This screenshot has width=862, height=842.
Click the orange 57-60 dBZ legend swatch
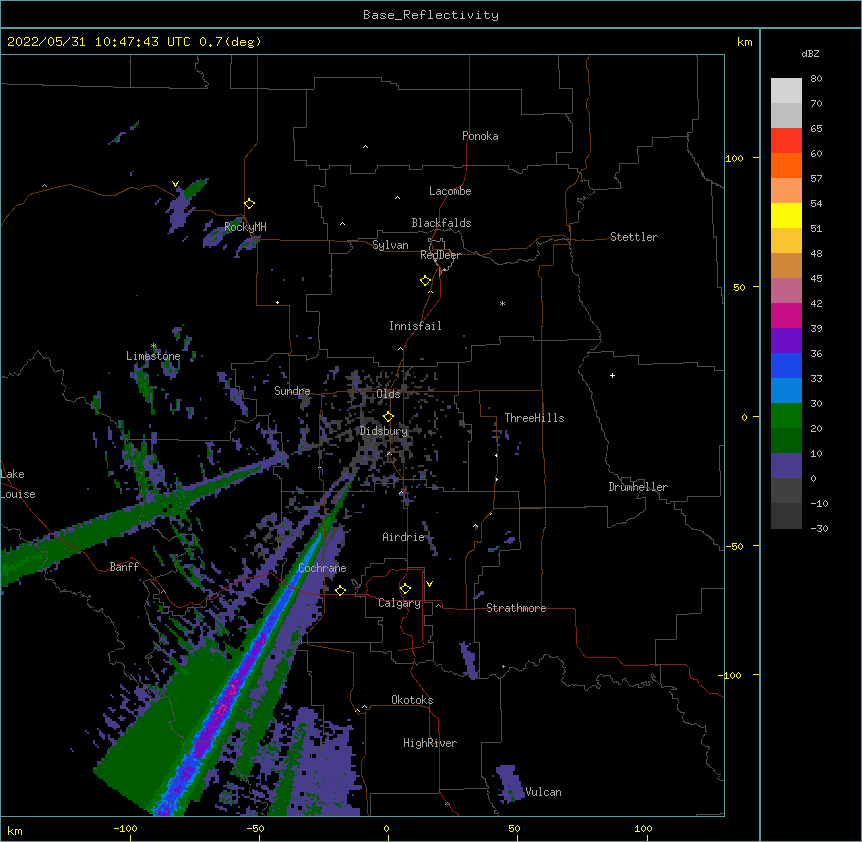point(786,165)
